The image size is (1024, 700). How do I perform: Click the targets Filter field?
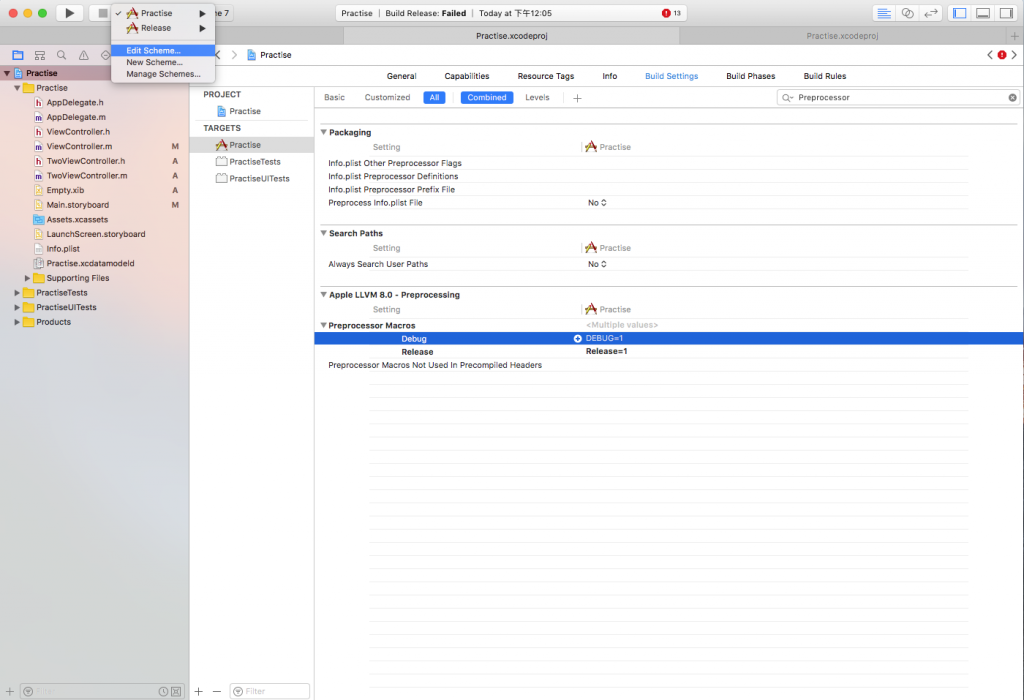(270, 691)
